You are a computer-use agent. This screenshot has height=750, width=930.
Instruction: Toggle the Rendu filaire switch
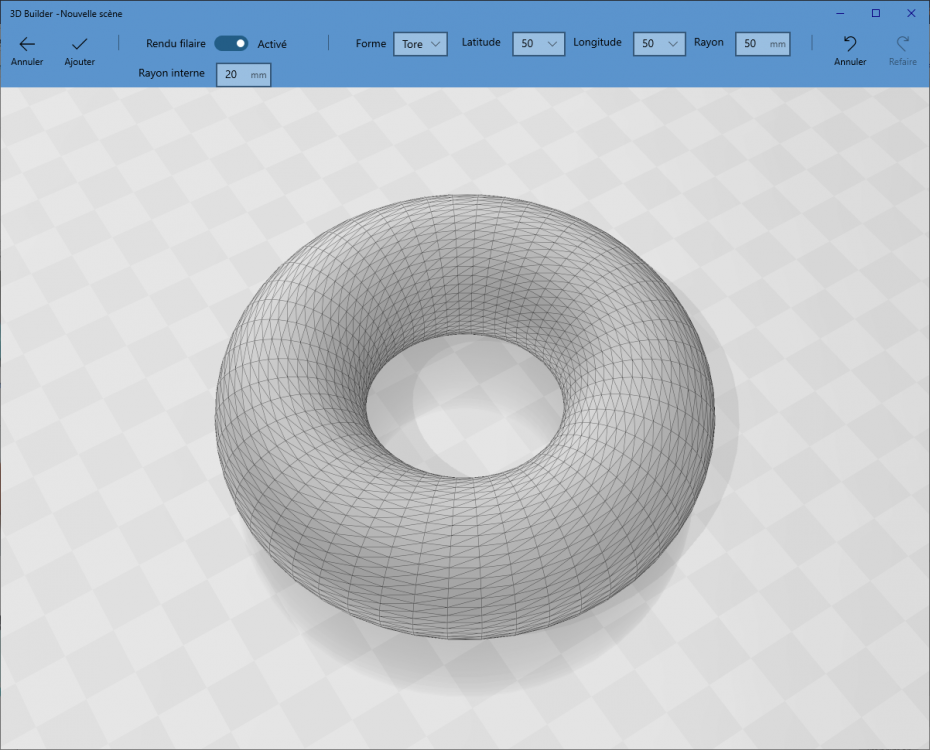231,43
